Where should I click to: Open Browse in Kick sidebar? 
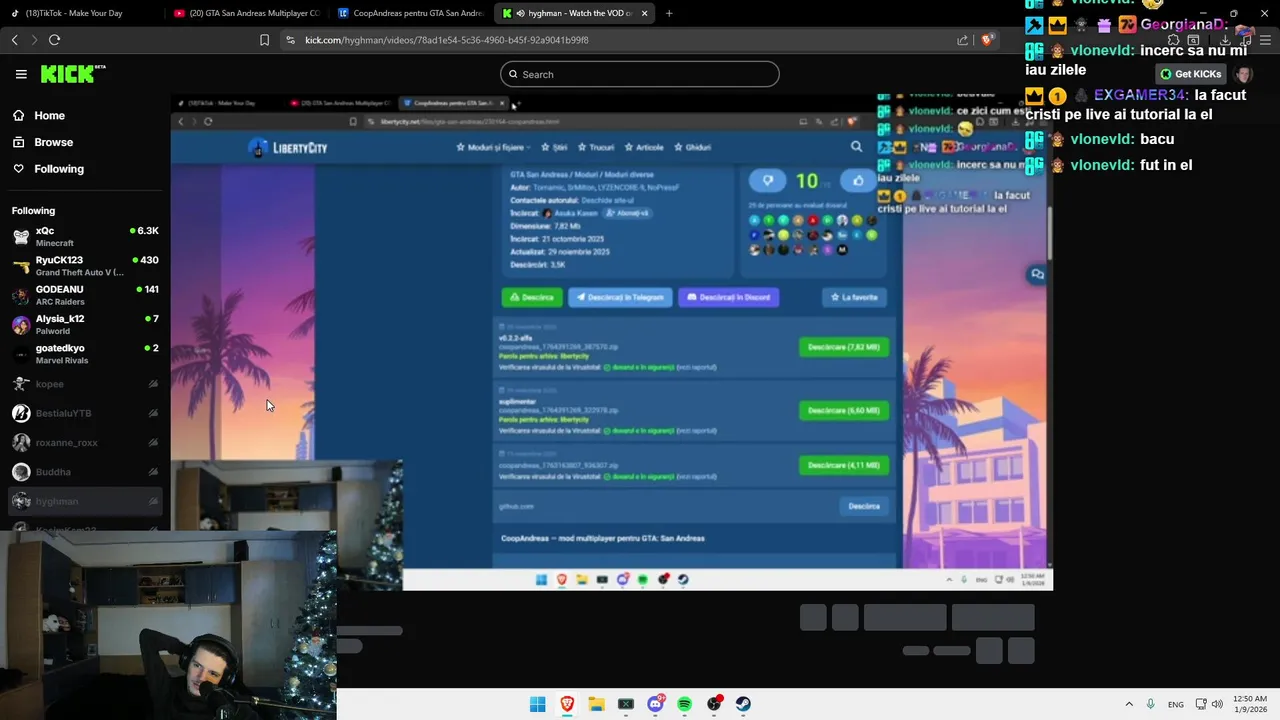tap(53, 142)
